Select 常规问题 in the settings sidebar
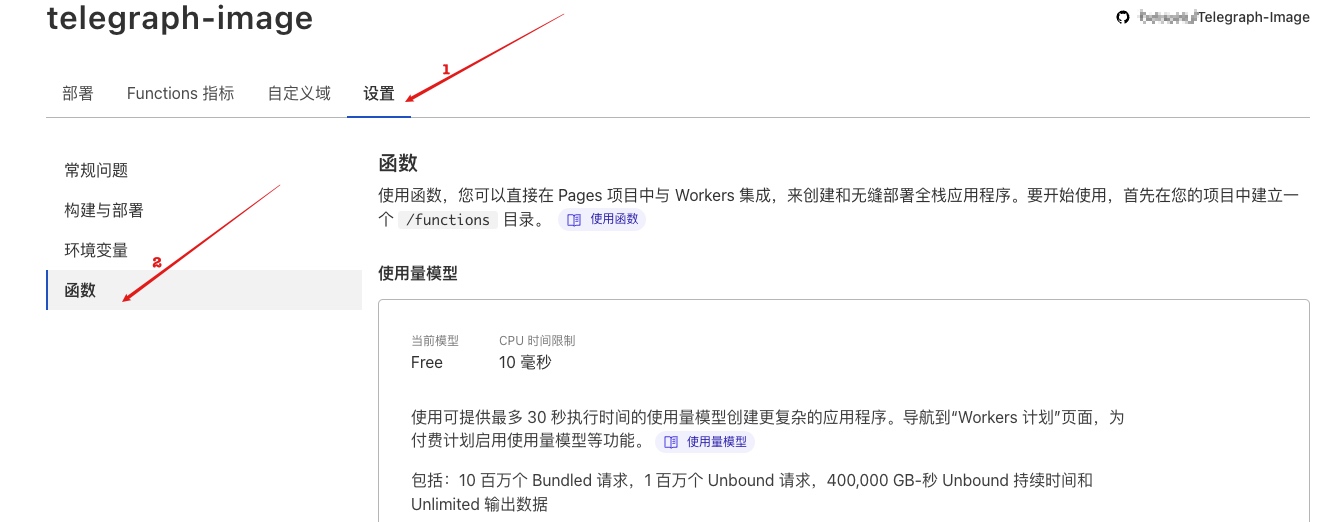 click(x=96, y=171)
